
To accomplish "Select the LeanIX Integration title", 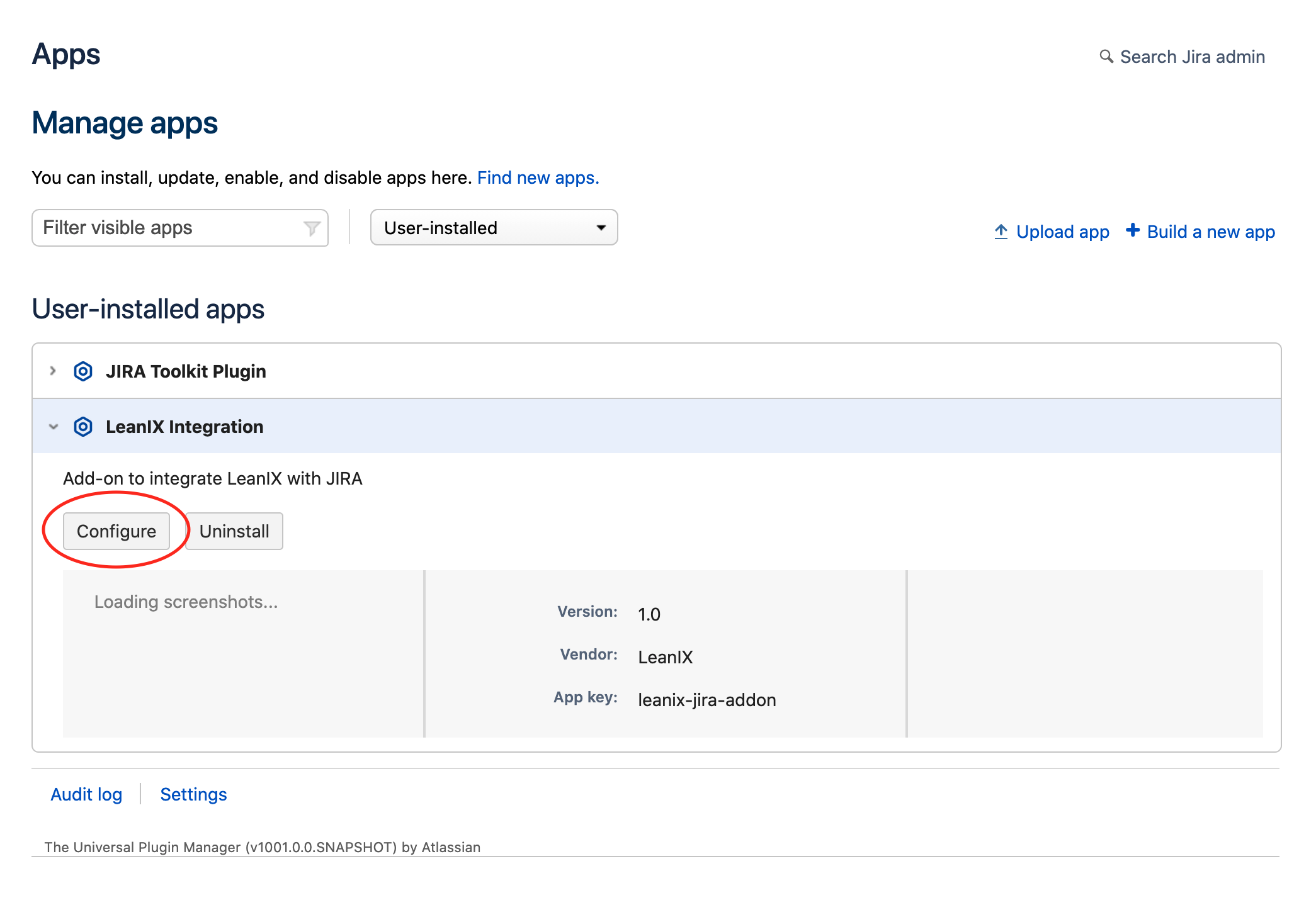I will pyautogui.click(x=184, y=427).
